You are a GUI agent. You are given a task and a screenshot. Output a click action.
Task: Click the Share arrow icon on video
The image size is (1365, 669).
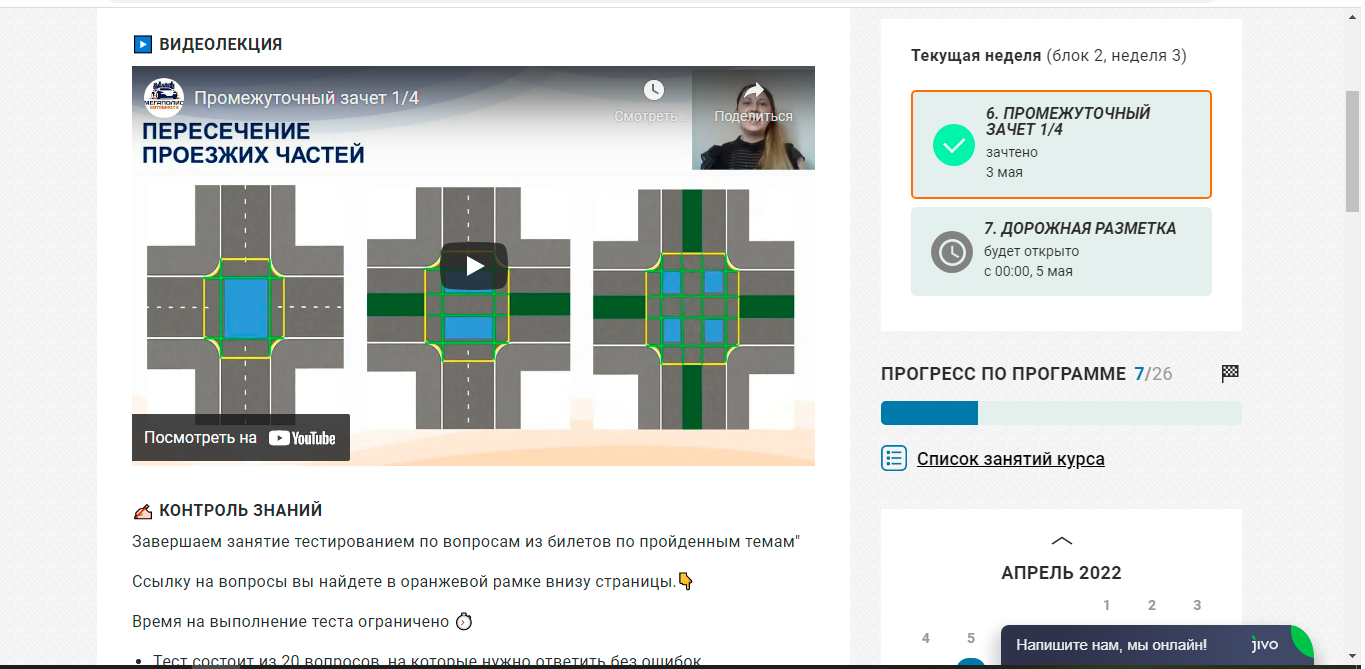point(753,91)
